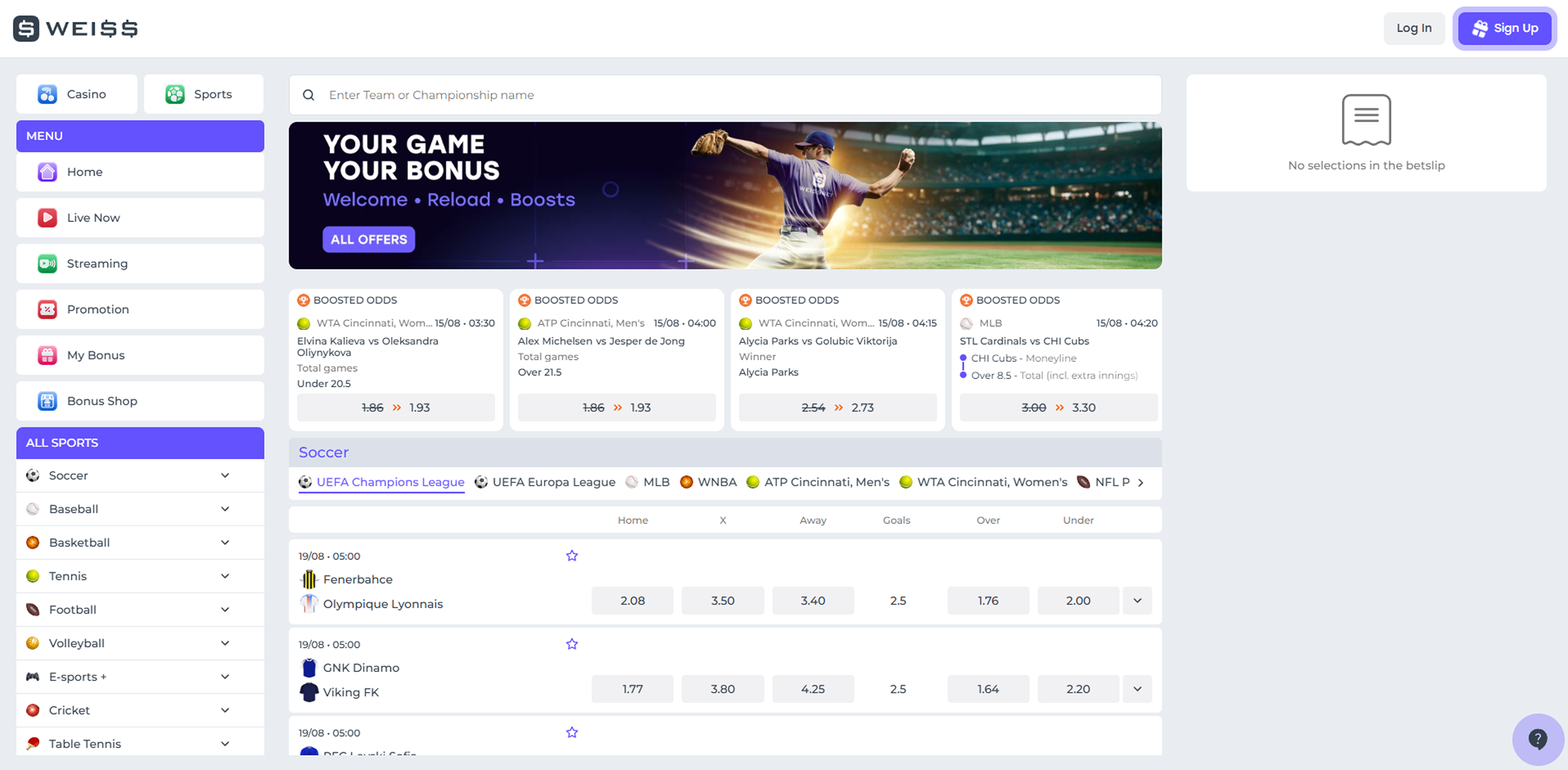Viewport: 1568px width, 770px height.
Task: Favorite the Fenerbahce vs Lyonnais match star
Action: [x=572, y=556]
